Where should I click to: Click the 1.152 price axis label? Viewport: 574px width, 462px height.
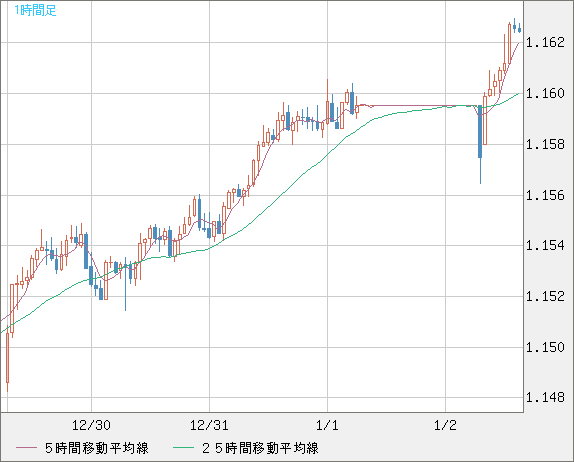point(545,296)
